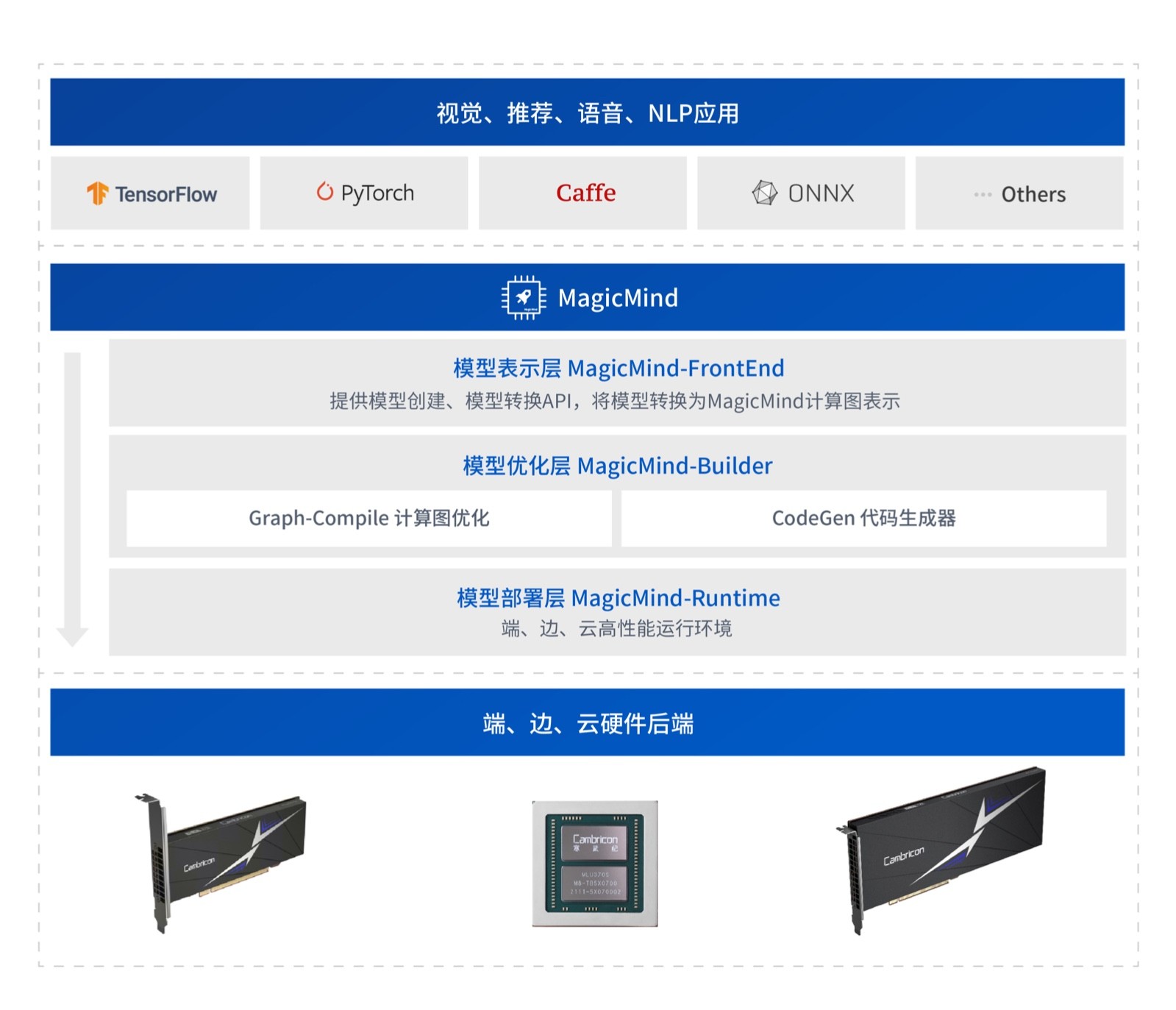
Task: Click the Cambricon MLU370 chip image
Action: pos(595,864)
